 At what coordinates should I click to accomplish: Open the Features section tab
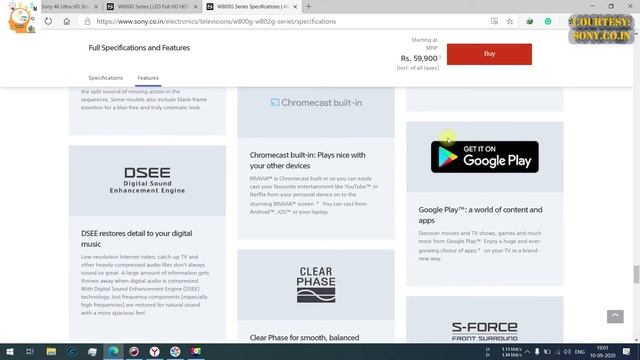[x=148, y=78]
